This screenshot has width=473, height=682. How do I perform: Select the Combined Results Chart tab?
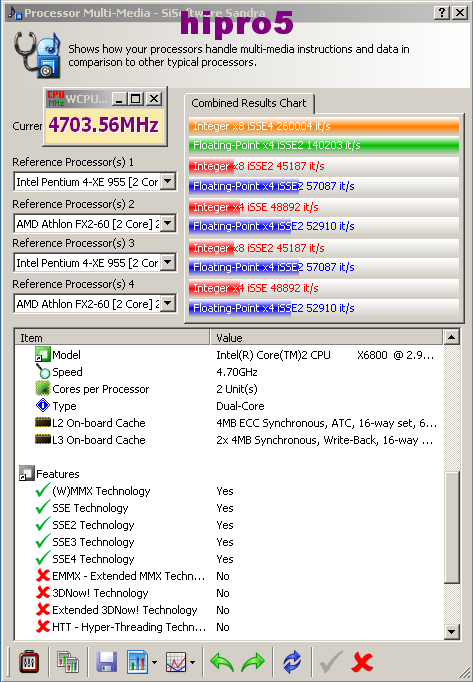click(x=249, y=103)
